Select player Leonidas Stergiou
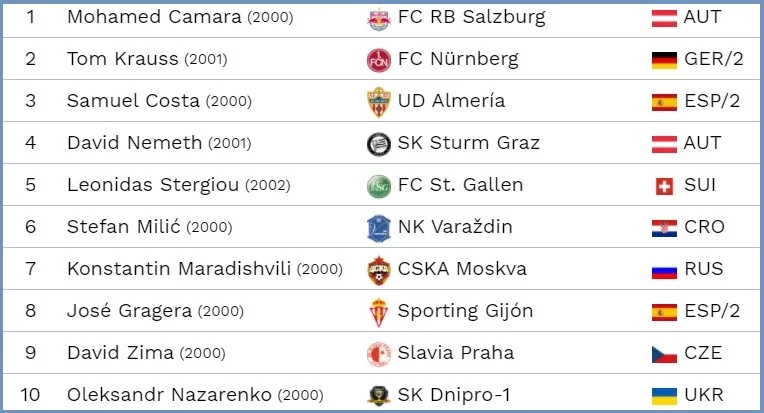 tap(153, 185)
